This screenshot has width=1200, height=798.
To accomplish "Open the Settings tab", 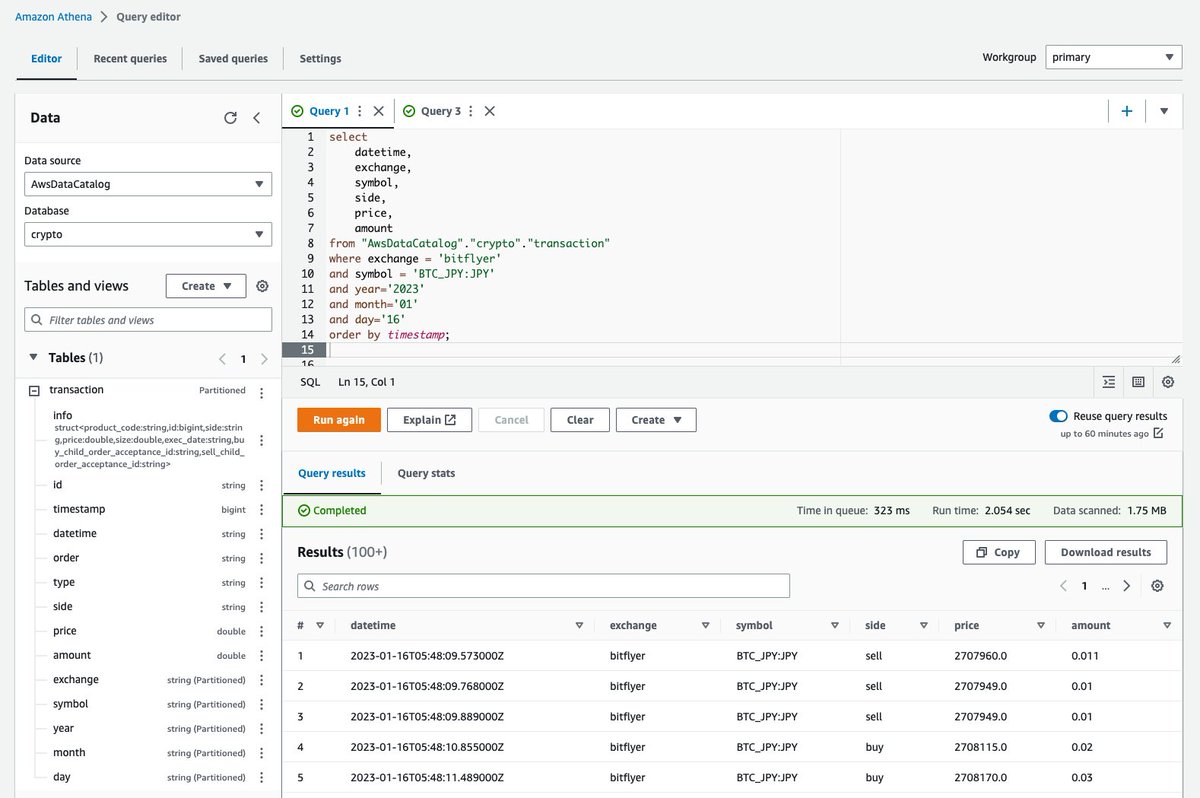I will click(320, 59).
